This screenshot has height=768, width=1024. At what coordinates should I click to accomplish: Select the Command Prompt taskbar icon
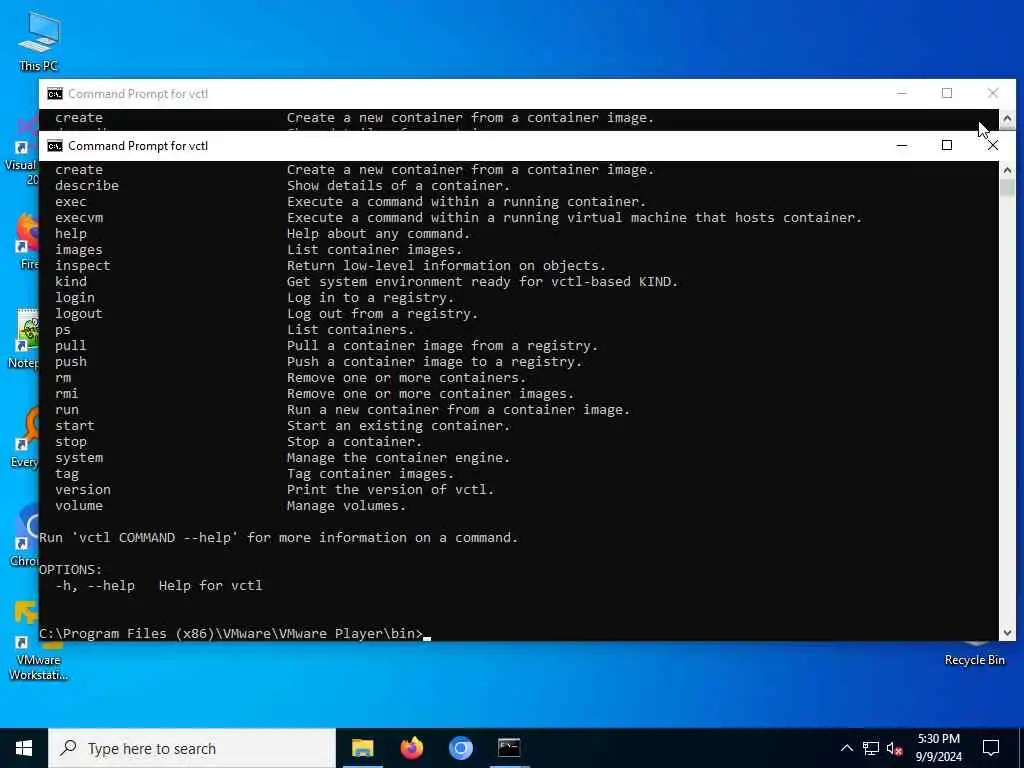click(509, 748)
